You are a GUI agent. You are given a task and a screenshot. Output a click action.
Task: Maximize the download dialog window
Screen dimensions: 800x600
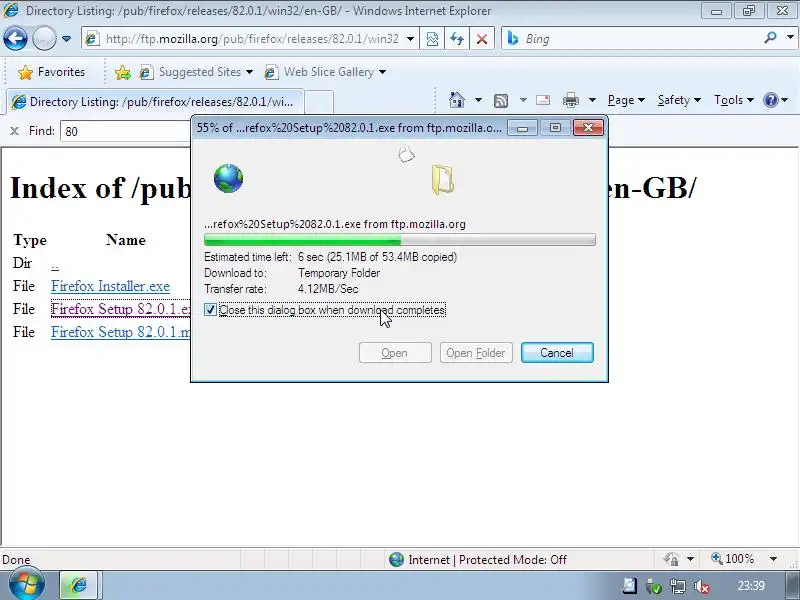[x=555, y=128]
